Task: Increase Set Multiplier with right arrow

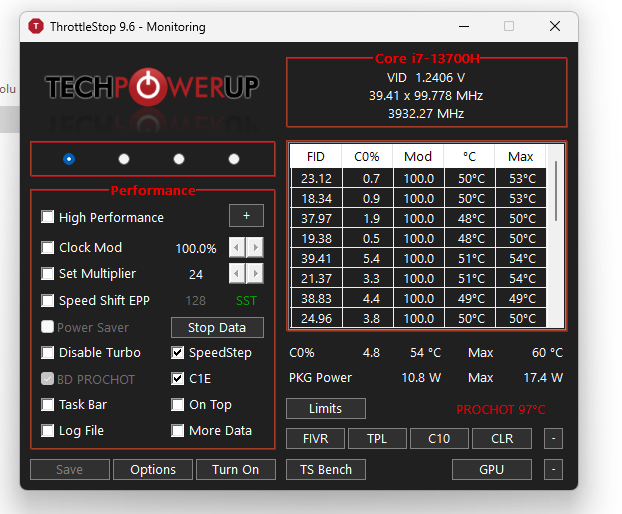Action: coord(256,274)
